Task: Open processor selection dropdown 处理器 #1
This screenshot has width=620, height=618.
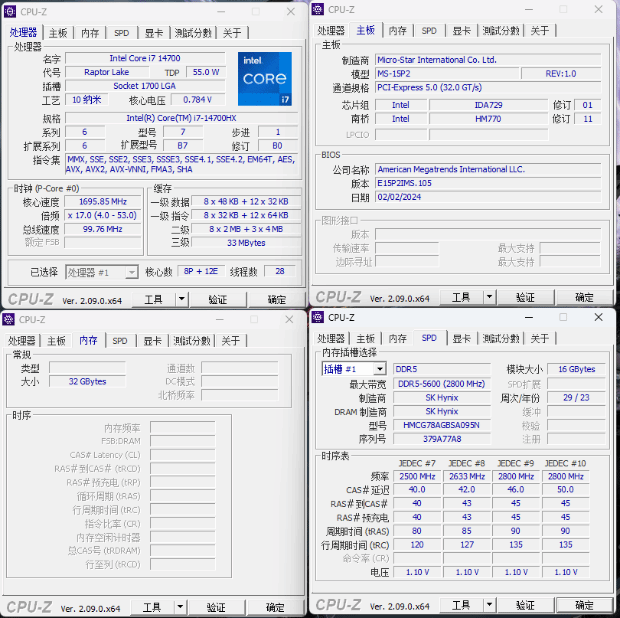Action: pyautogui.click(x=102, y=272)
